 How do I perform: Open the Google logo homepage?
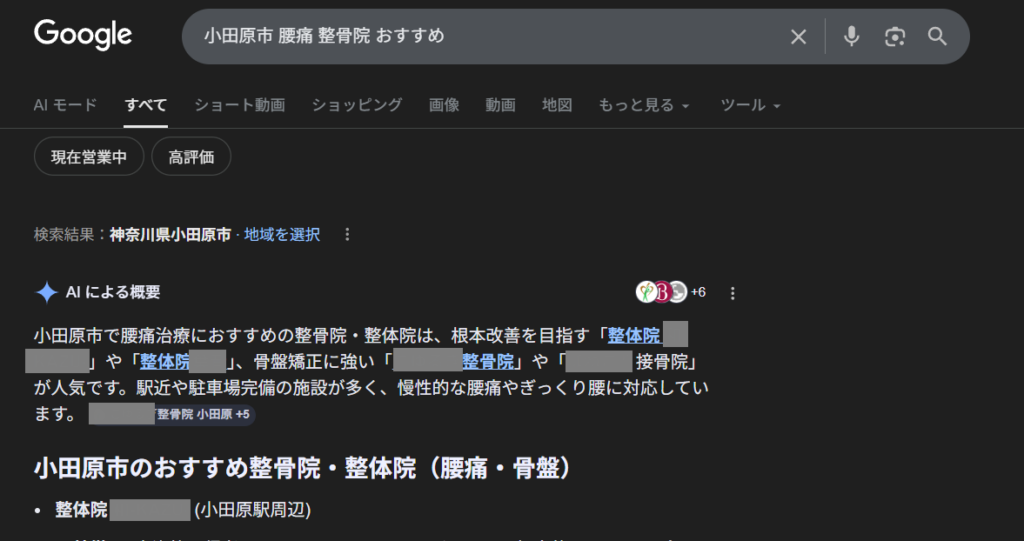point(83,35)
